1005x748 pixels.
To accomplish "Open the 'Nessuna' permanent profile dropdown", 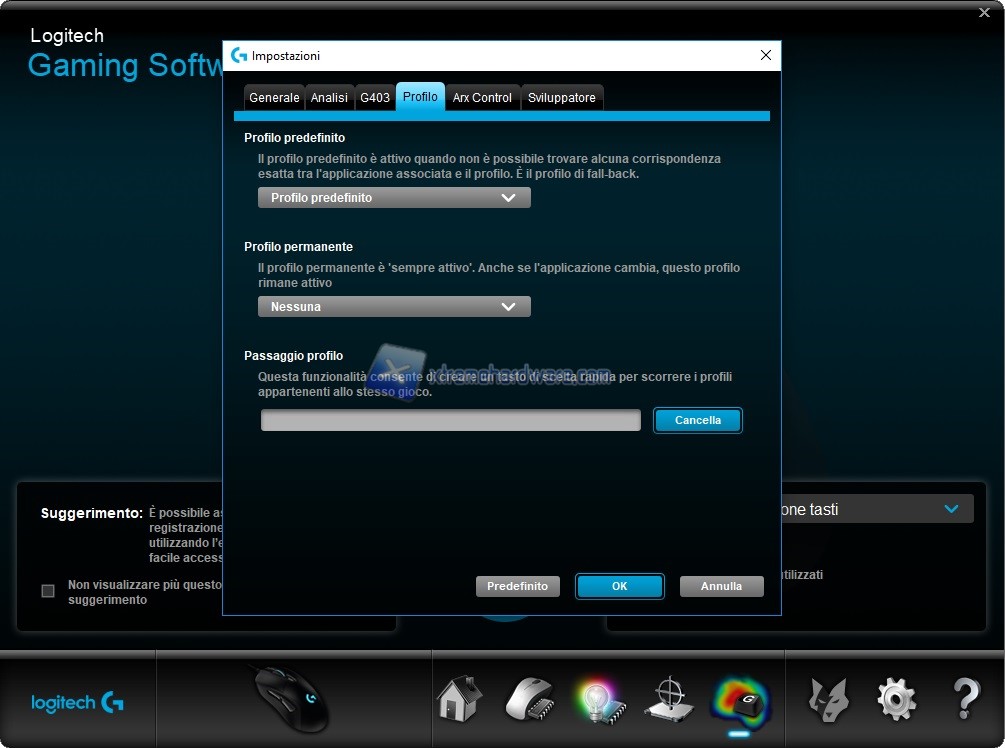I will (x=394, y=307).
